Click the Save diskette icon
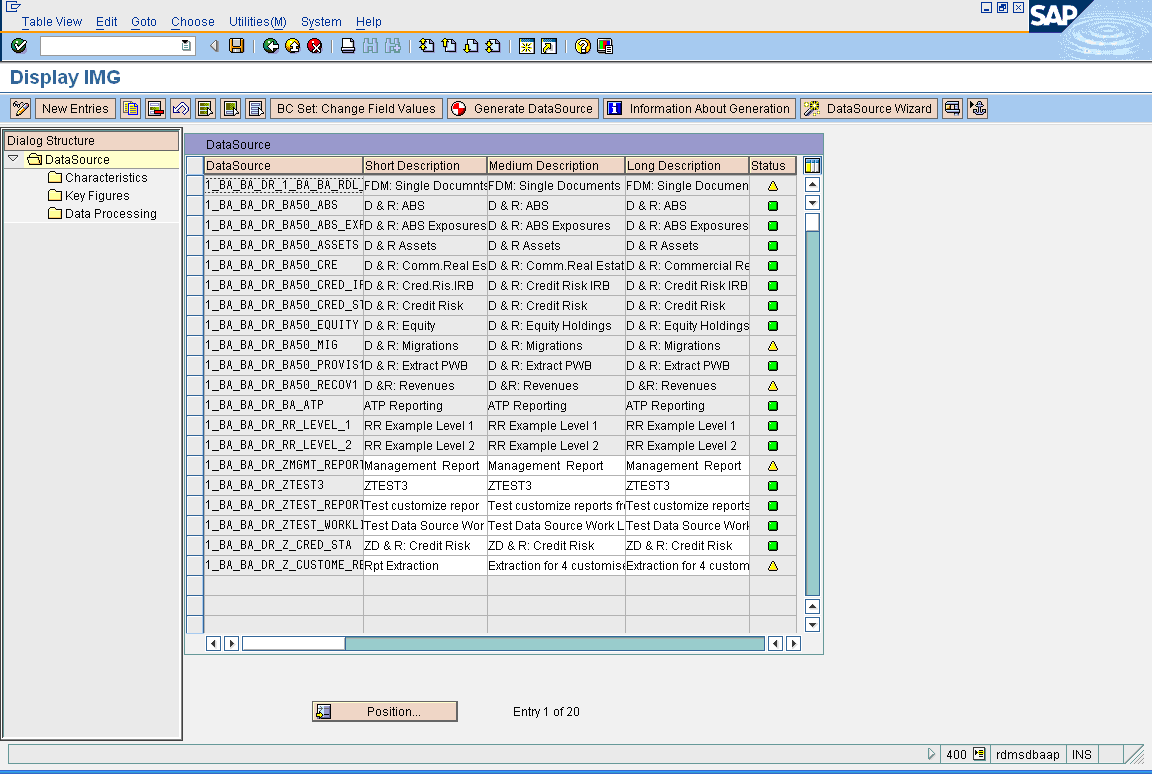This screenshot has height=774, width=1152. pyautogui.click(x=237, y=46)
